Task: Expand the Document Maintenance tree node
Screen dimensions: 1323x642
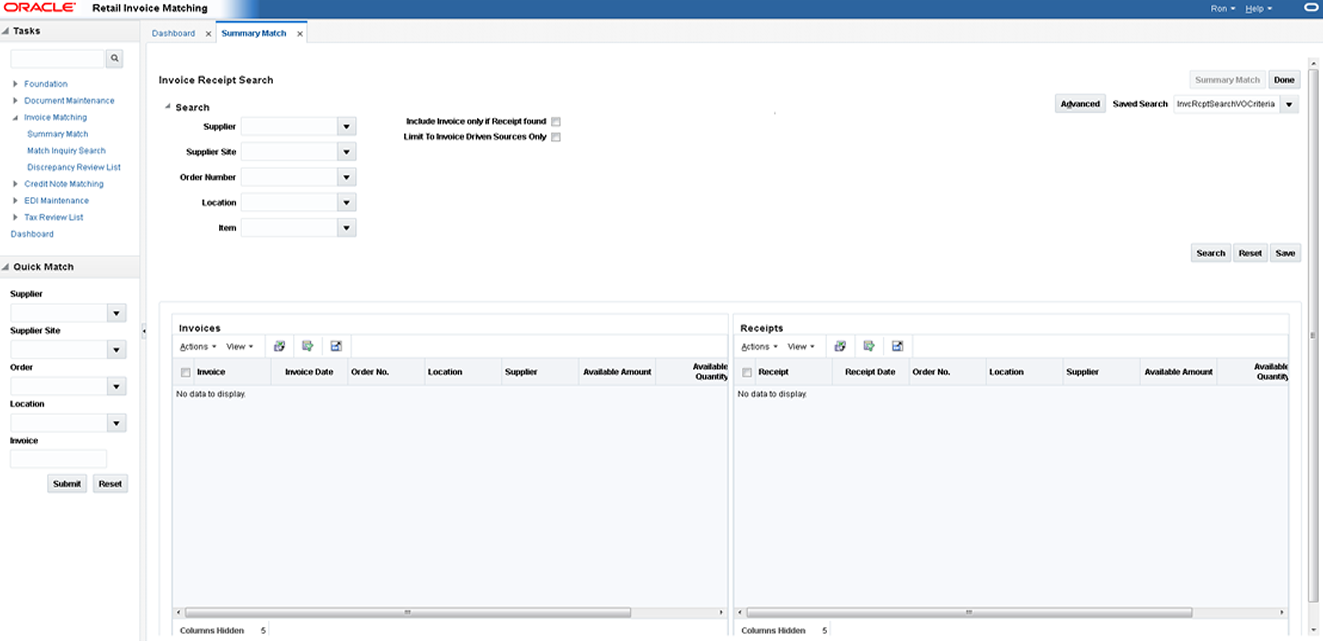Action: click(15, 101)
